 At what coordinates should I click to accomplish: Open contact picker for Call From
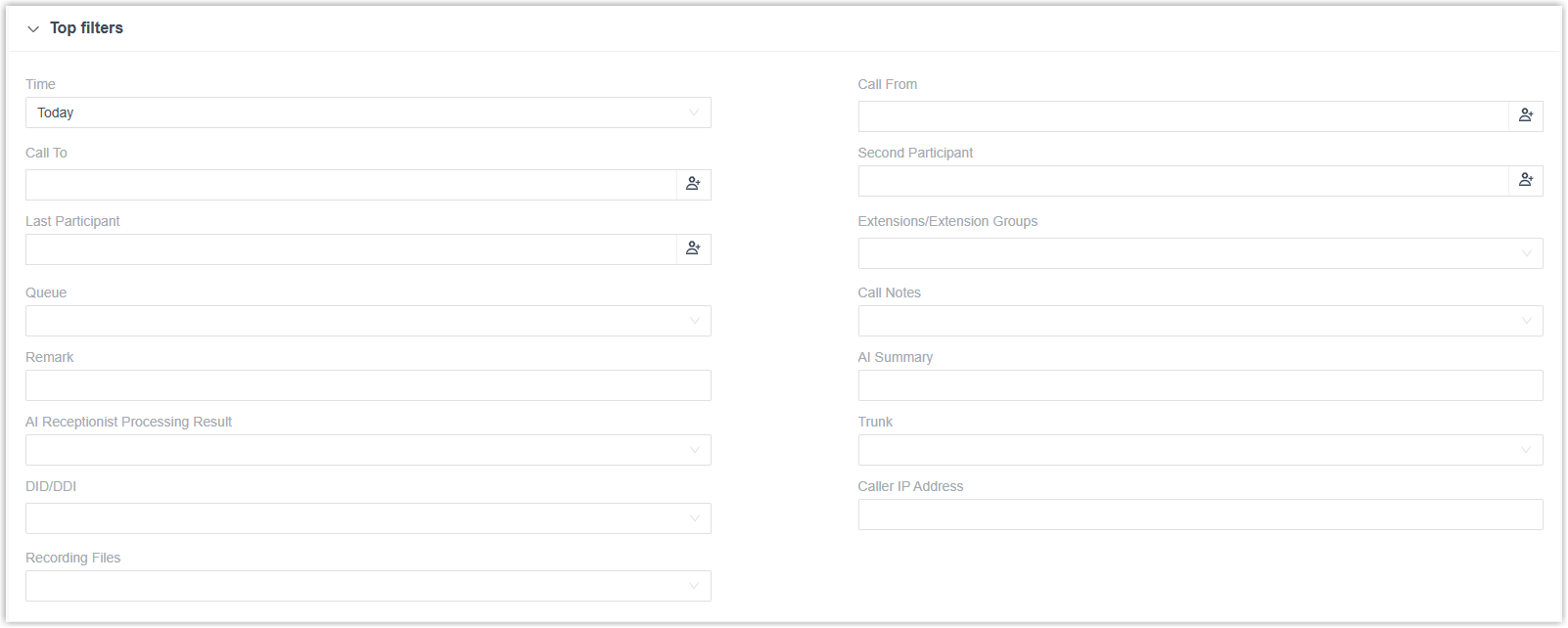pyautogui.click(x=1526, y=115)
